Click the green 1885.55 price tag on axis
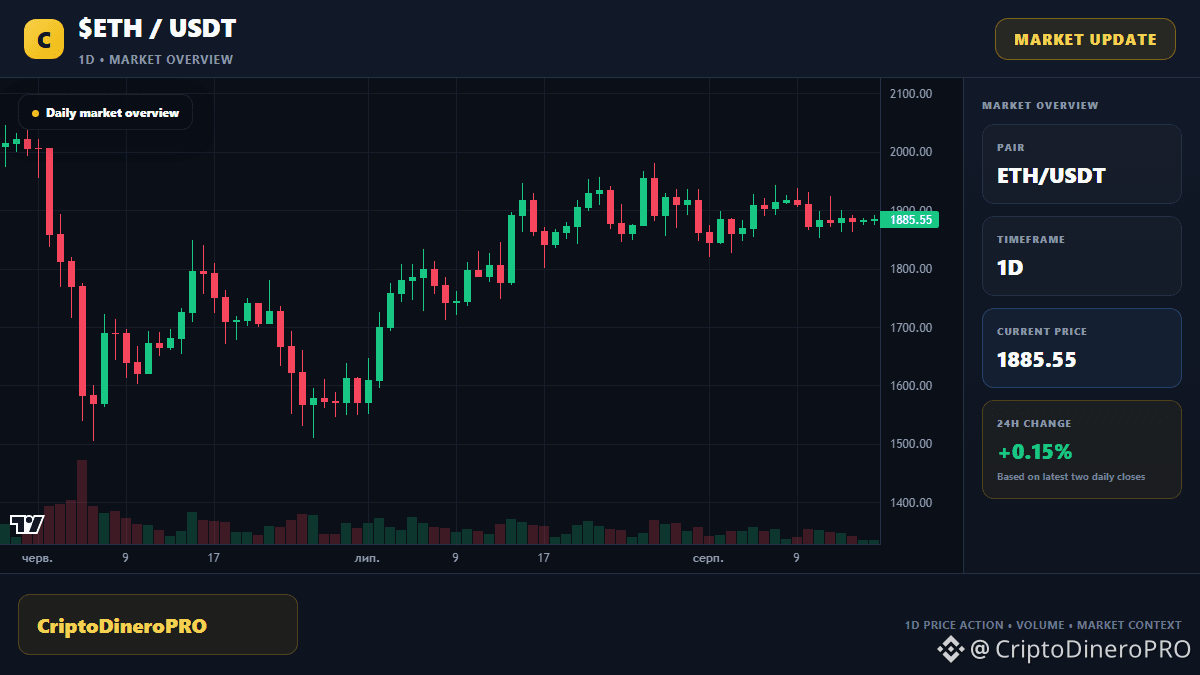Image resolution: width=1200 pixels, height=675 pixels. 909,220
